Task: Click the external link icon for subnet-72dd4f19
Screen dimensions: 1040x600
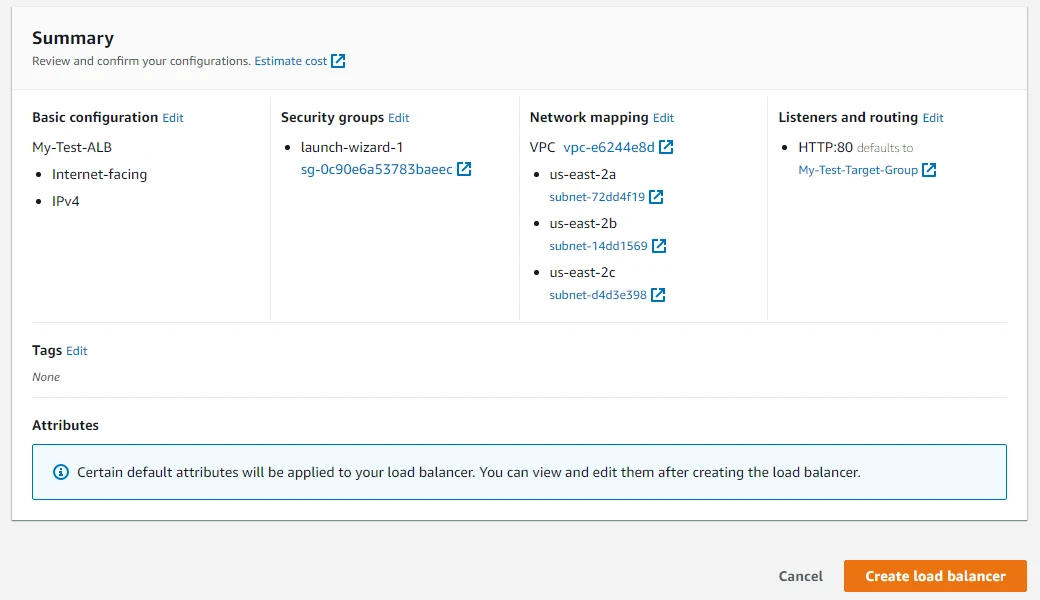Action: pyautogui.click(x=657, y=196)
